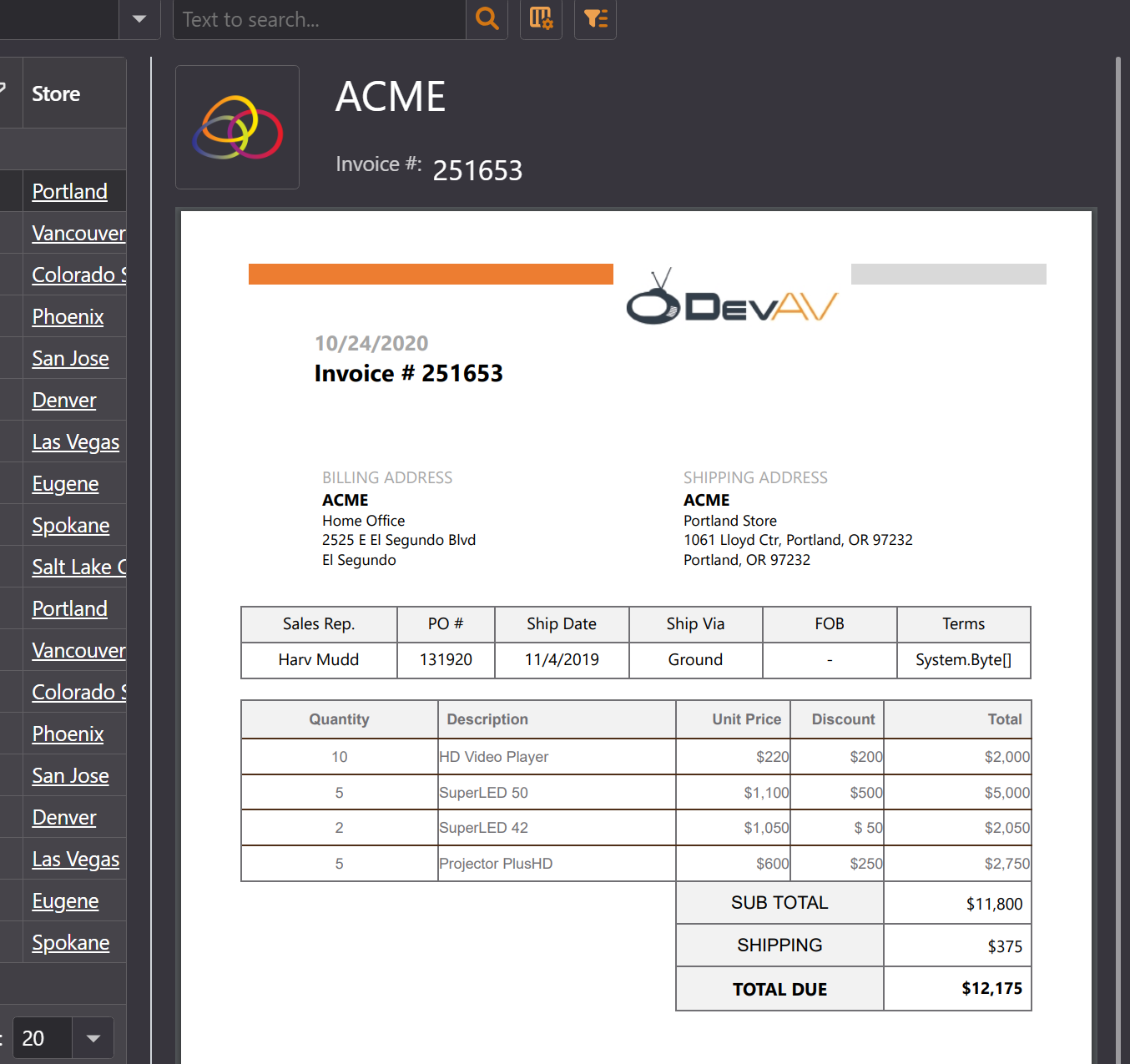Open the second Eugene store link

[65, 900]
